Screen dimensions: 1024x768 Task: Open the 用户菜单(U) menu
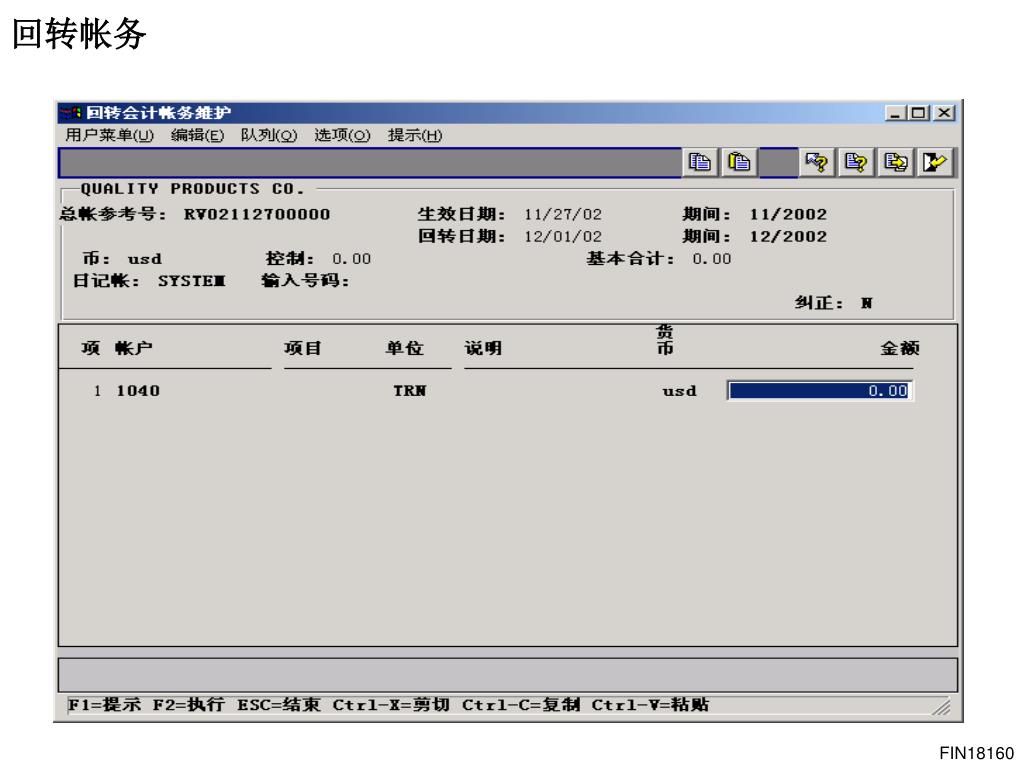(109, 136)
